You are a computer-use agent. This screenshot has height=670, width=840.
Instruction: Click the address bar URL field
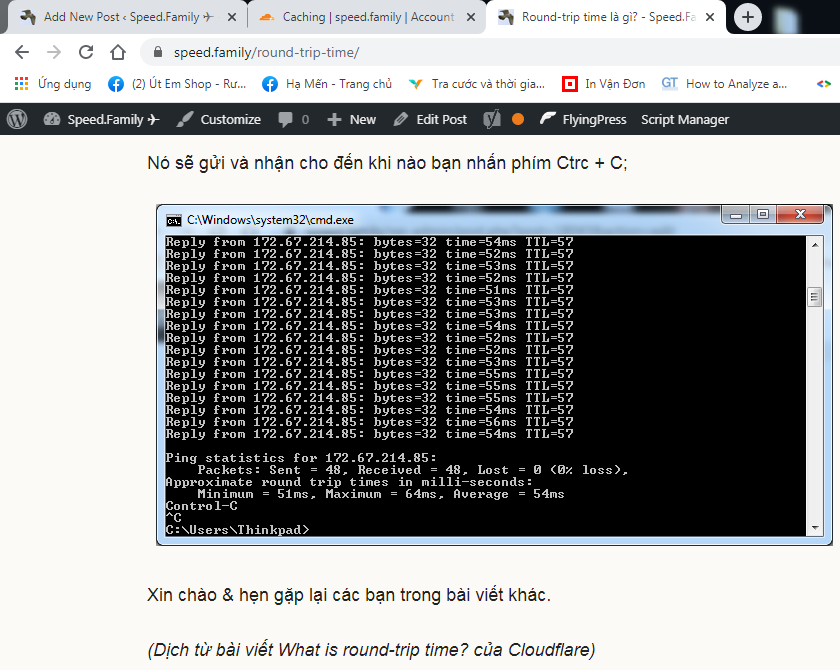[450, 52]
